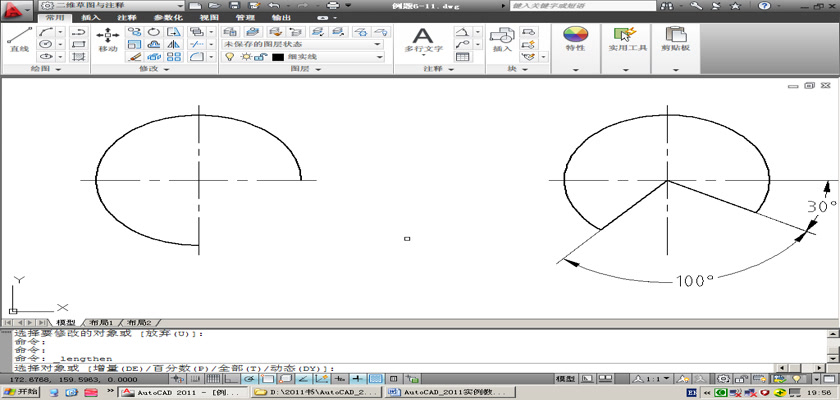Screen dimensions: 840x400
Task: Toggle Dynamic Input in status bar
Action: (x=340, y=379)
